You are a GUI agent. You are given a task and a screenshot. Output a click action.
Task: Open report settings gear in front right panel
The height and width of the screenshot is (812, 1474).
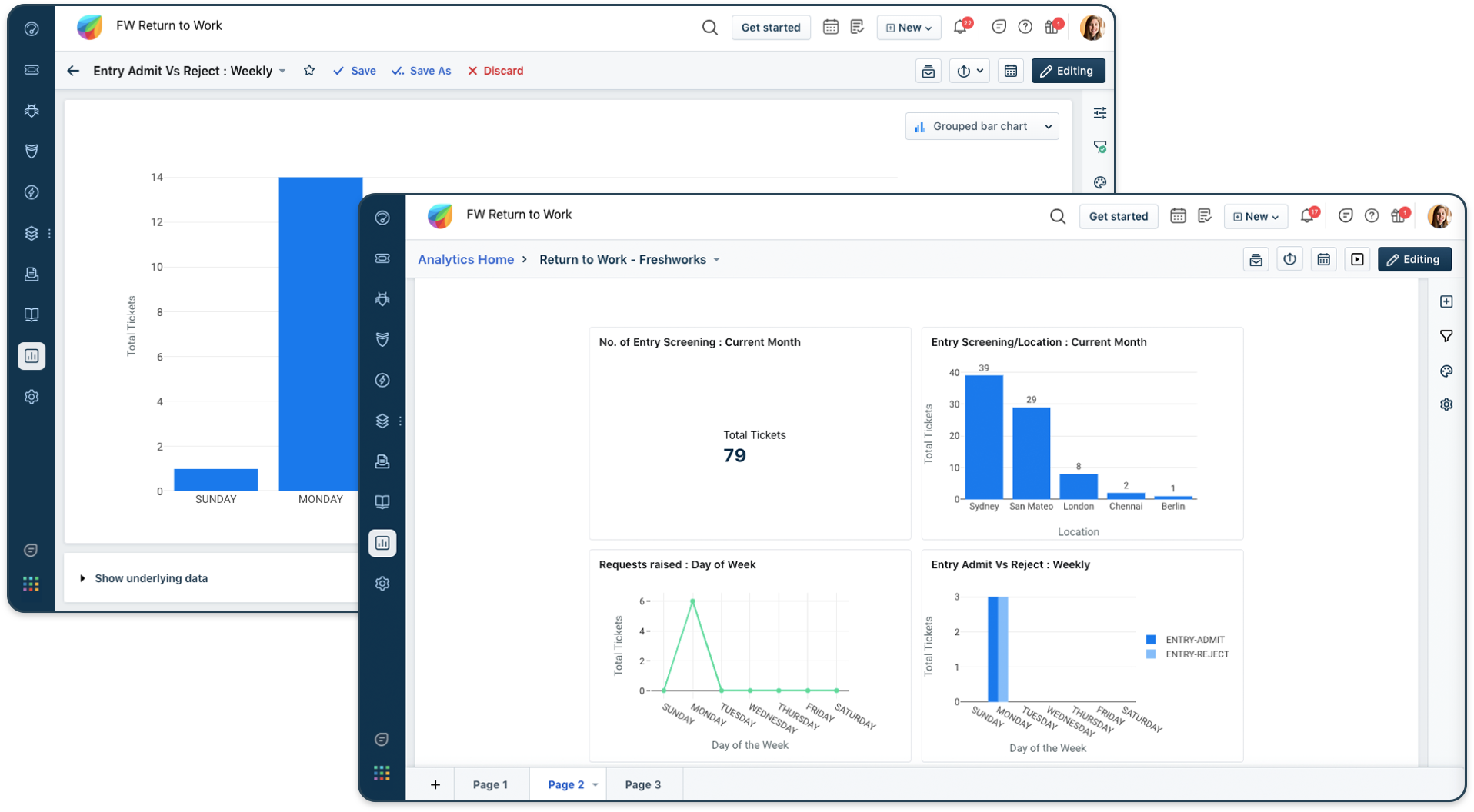click(1446, 404)
